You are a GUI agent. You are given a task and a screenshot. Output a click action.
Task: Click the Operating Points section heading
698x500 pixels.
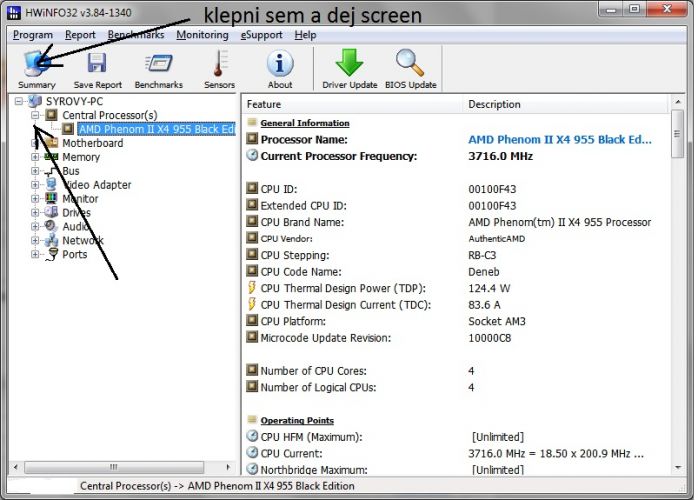pos(297,420)
